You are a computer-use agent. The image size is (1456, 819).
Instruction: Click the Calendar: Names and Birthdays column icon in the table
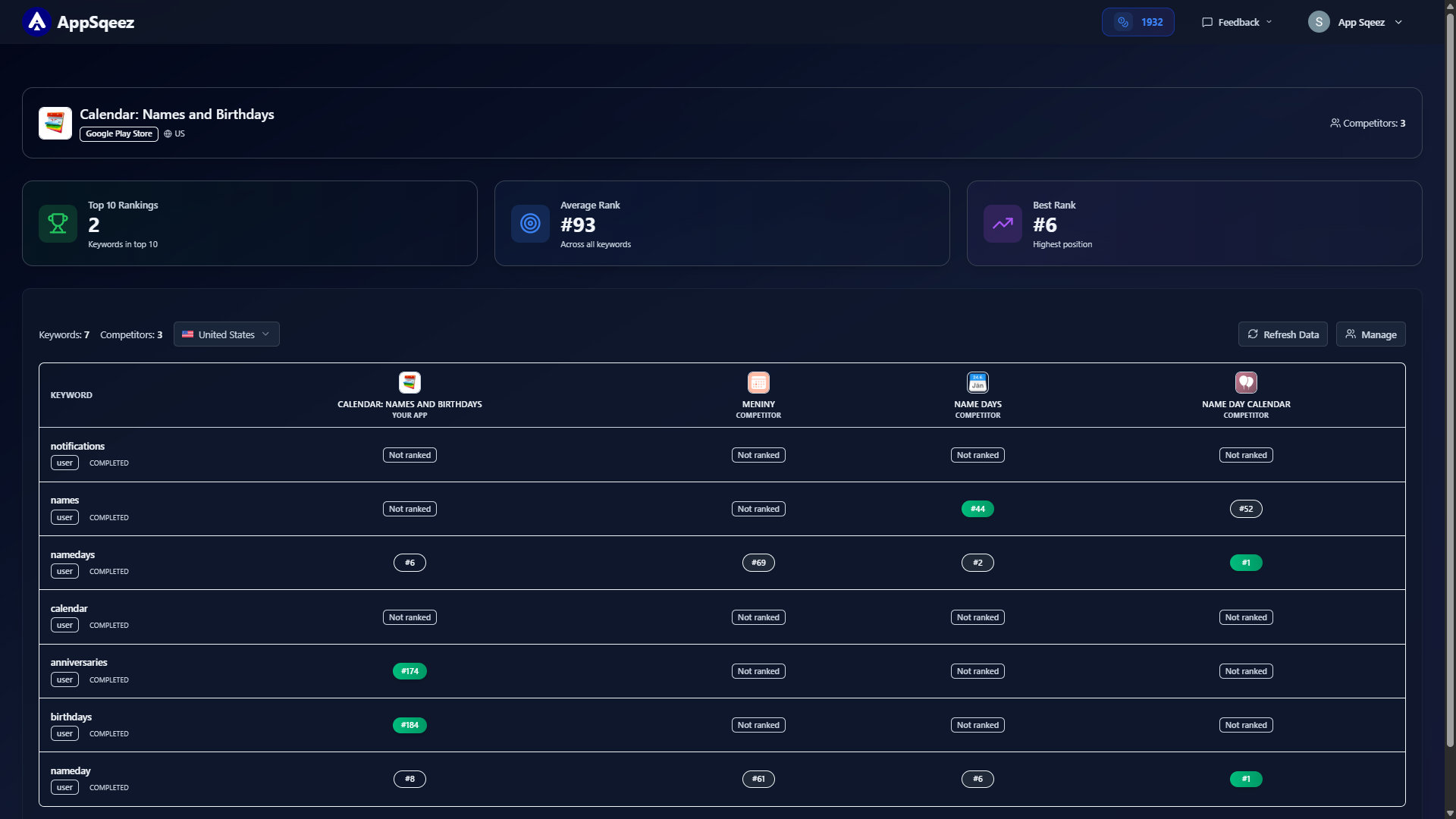click(x=409, y=382)
